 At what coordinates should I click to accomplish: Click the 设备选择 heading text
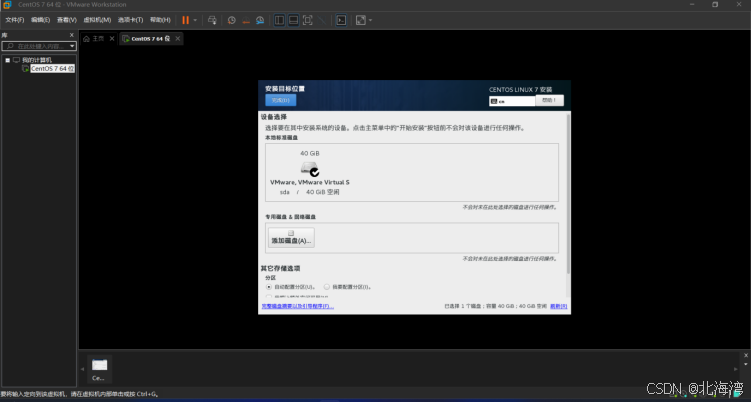point(274,117)
